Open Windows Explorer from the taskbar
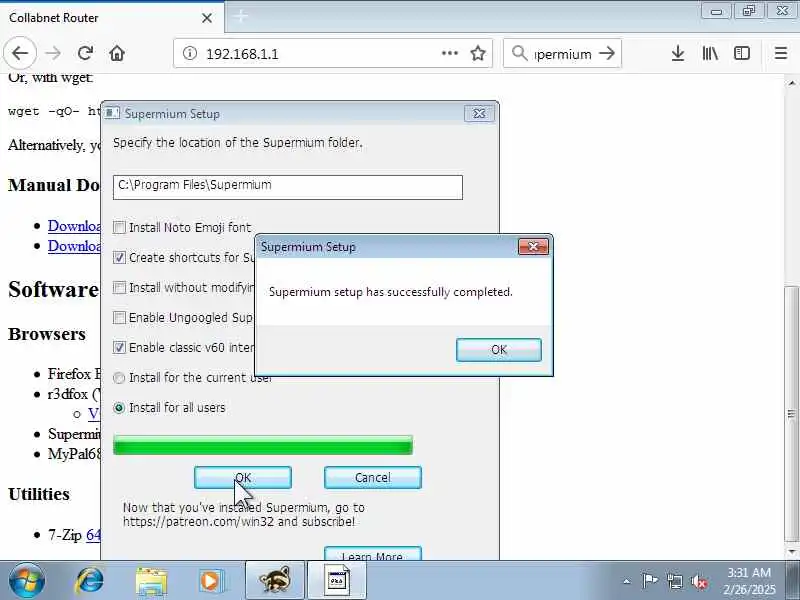 coord(151,581)
